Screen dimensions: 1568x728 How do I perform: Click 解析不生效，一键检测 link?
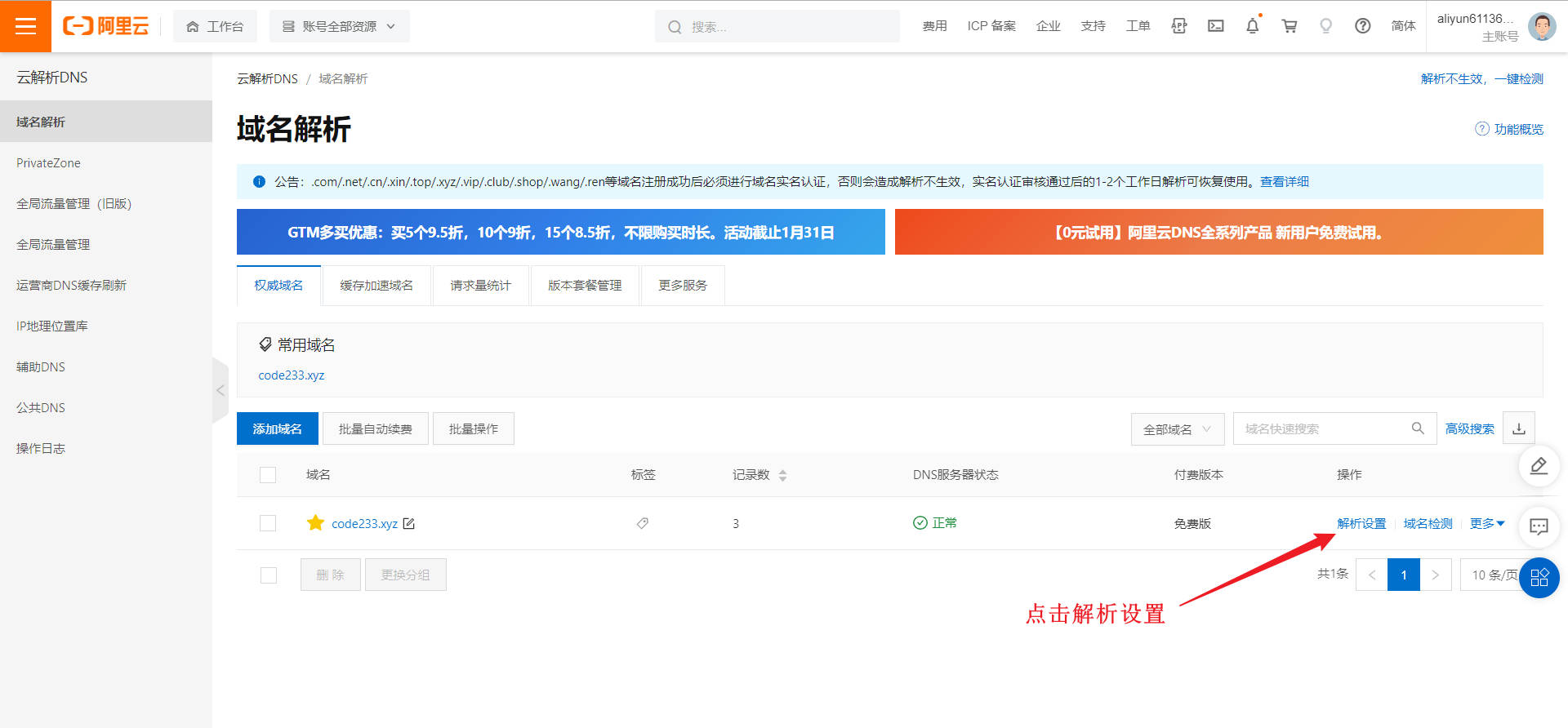(x=1482, y=78)
